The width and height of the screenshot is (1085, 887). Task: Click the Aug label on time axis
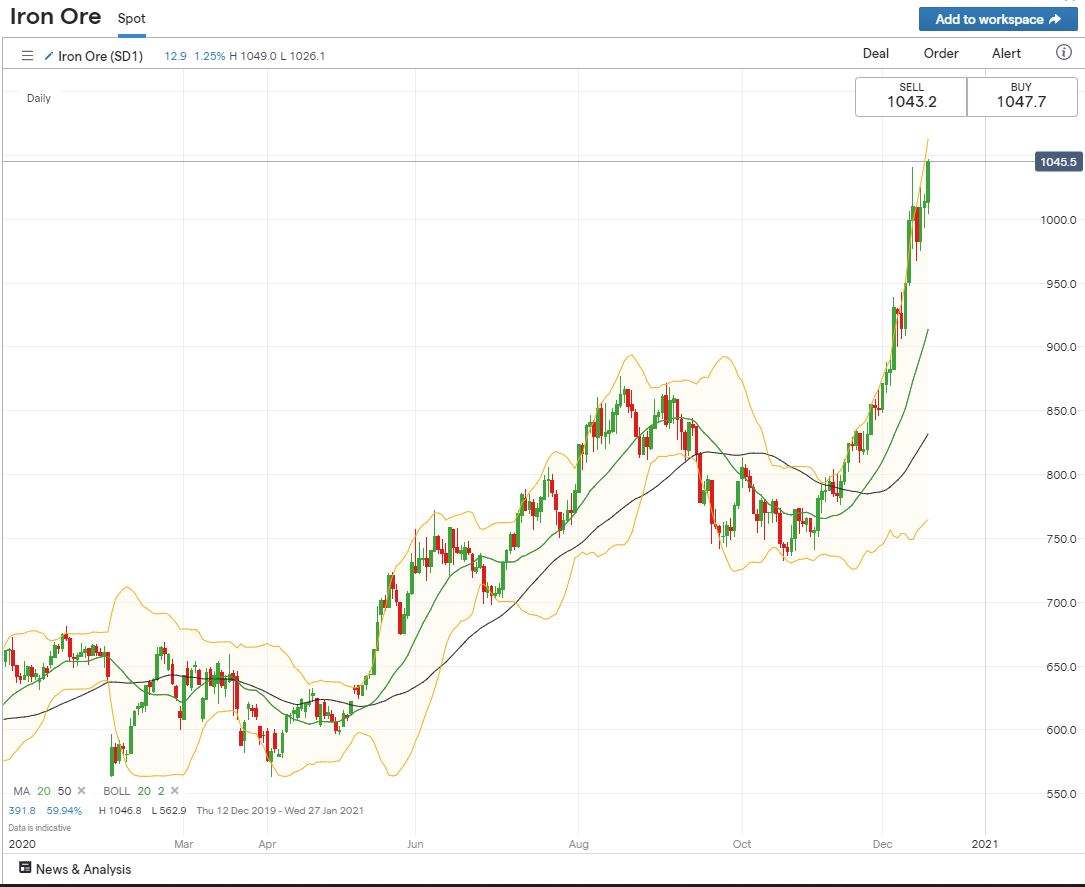point(578,844)
